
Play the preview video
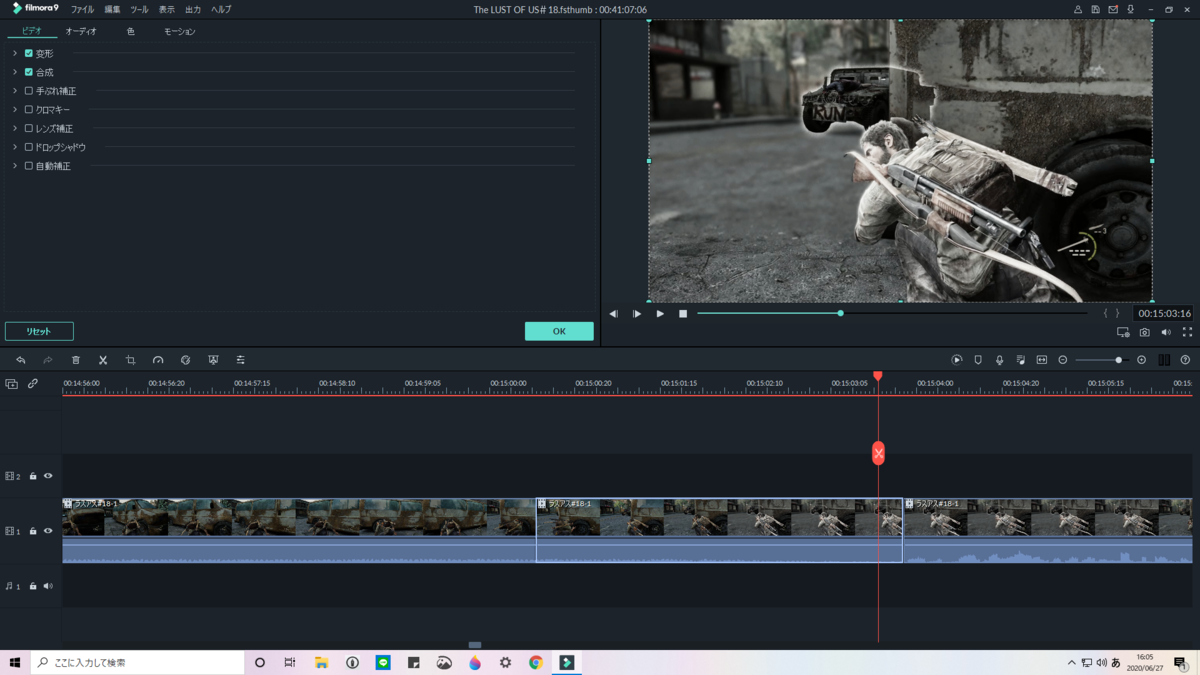[x=660, y=314]
